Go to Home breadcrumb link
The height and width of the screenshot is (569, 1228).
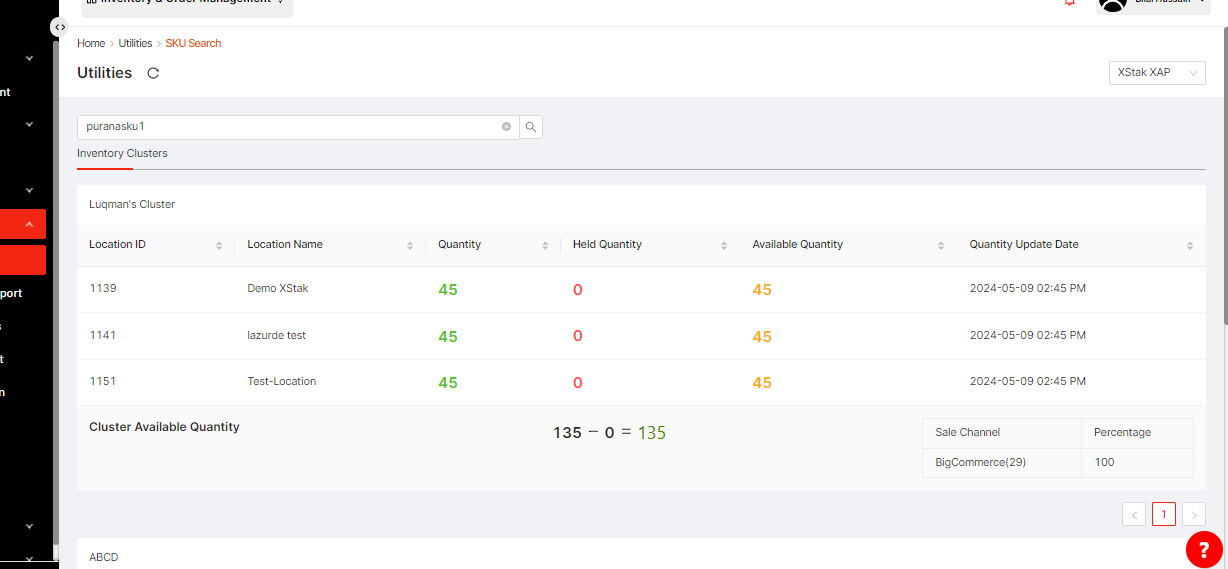click(x=91, y=44)
